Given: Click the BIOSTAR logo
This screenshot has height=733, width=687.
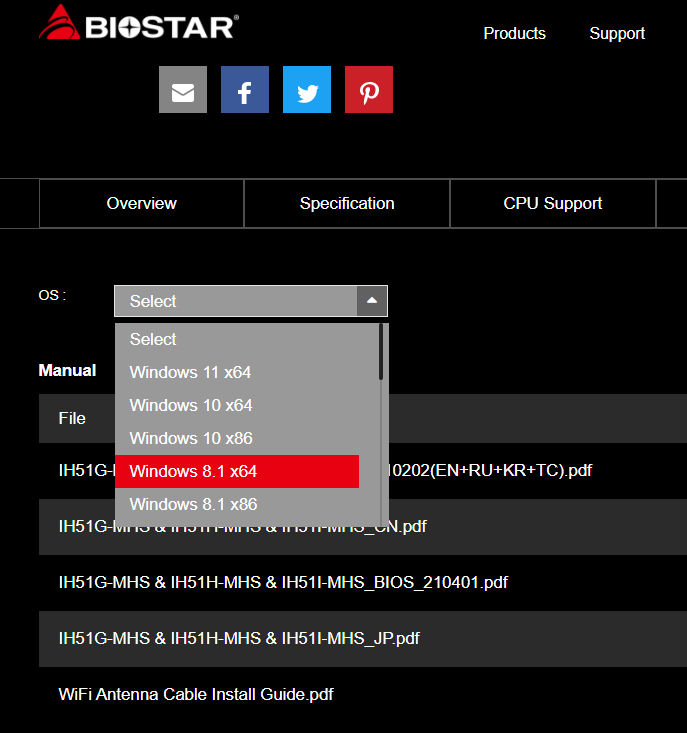Looking at the screenshot, I should coord(139,23).
